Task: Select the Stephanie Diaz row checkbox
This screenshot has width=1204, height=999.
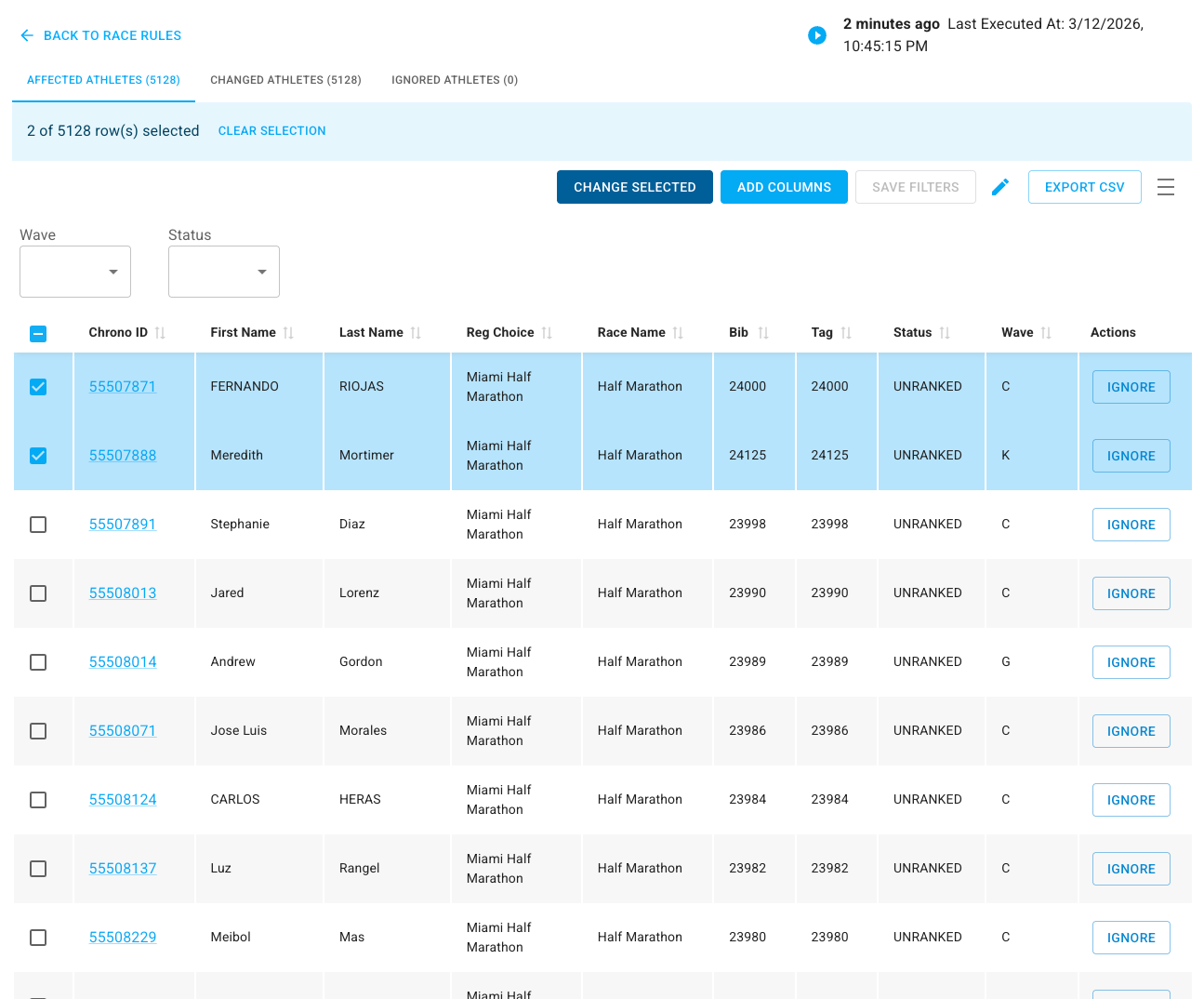Action: 38,525
